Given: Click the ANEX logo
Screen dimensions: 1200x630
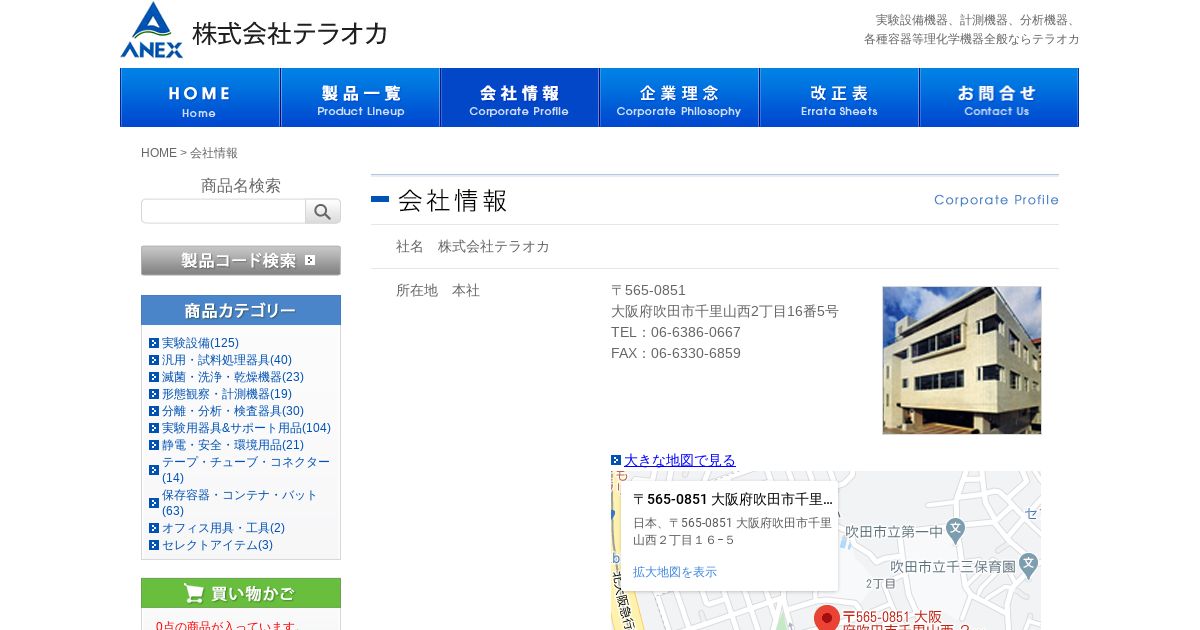Looking at the screenshot, I should (152, 30).
